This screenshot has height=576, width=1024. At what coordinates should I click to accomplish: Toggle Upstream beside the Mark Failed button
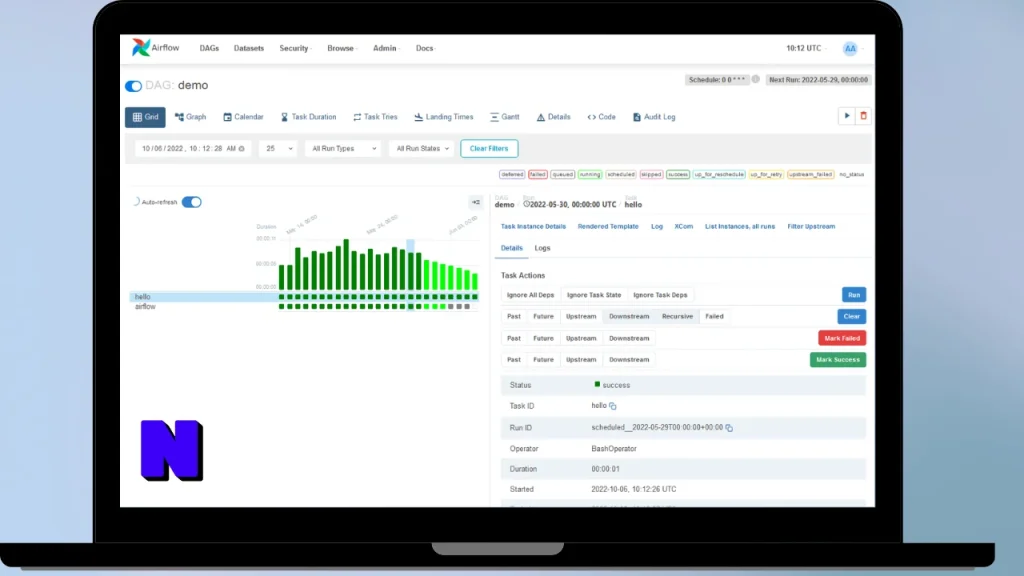coord(581,338)
